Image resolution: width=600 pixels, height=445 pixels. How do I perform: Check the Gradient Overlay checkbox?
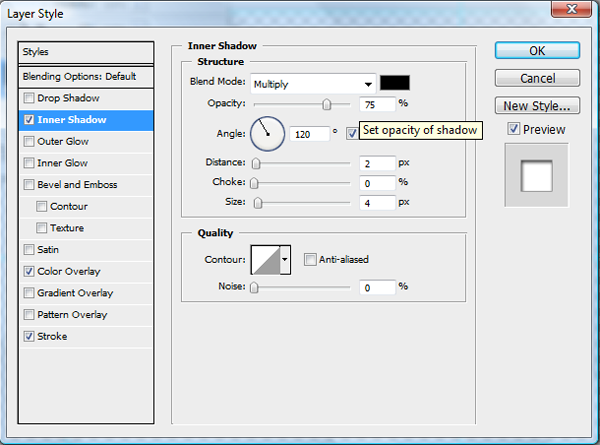point(29,293)
